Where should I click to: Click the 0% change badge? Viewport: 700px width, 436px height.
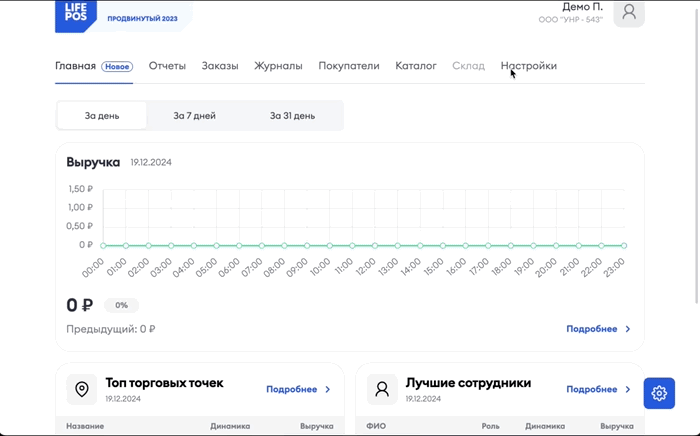coord(121,305)
